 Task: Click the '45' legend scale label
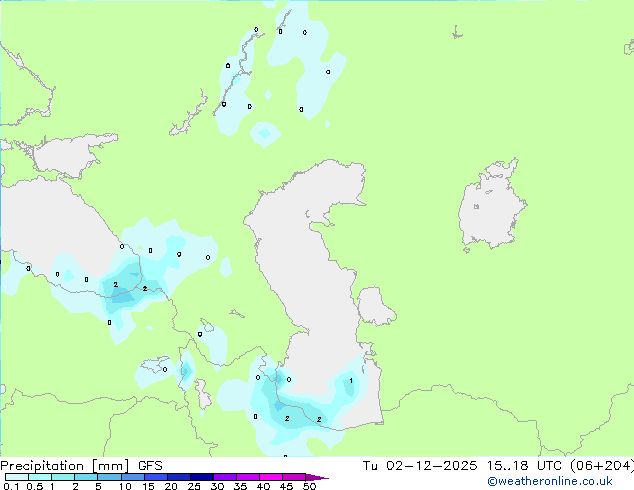(x=286, y=486)
